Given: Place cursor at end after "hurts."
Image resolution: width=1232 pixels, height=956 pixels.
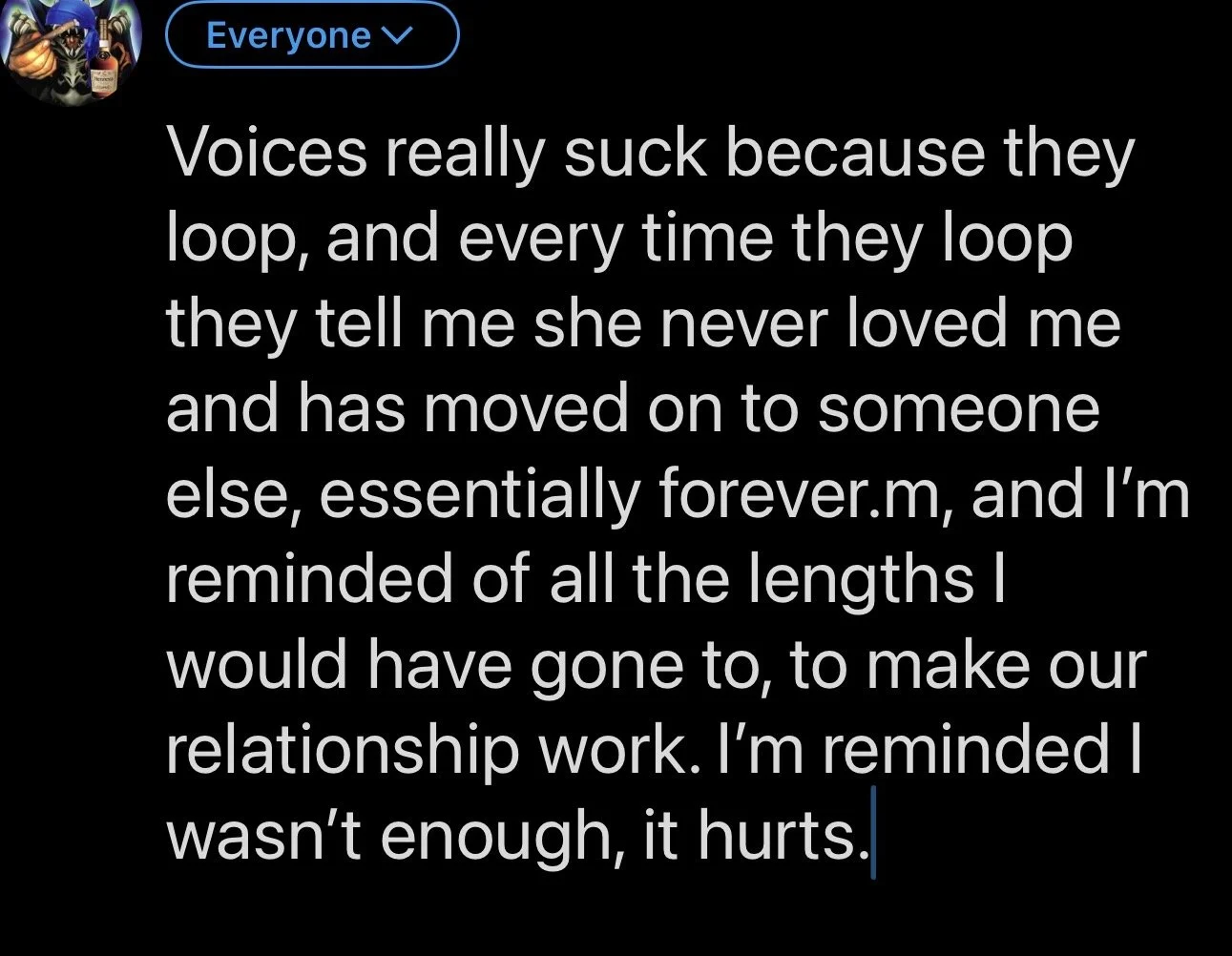Looking at the screenshot, I should click(871, 836).
